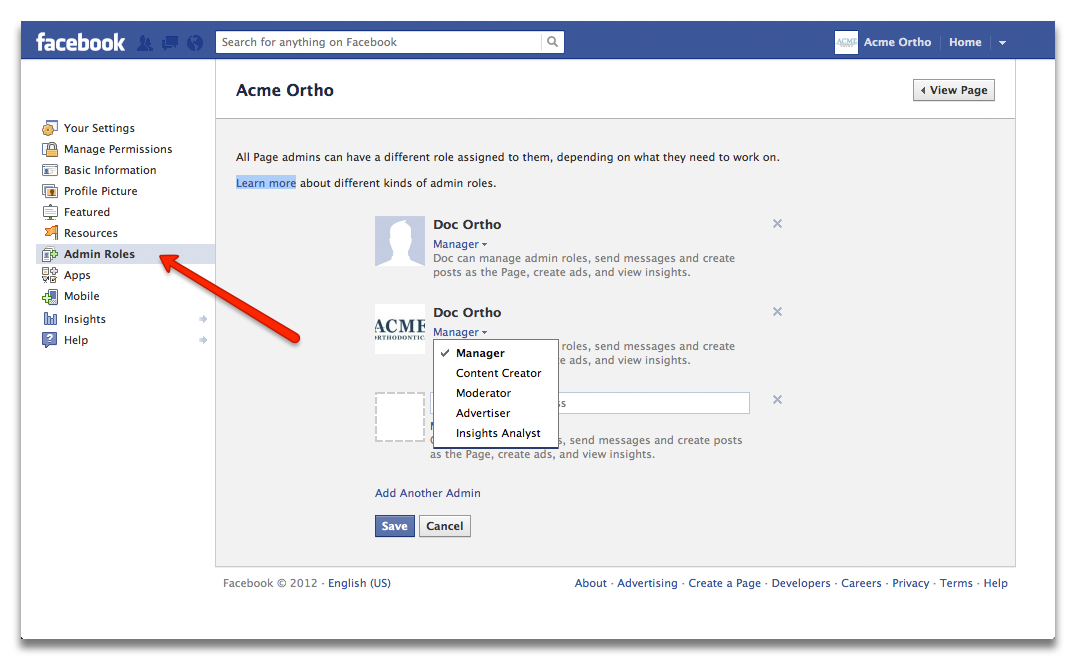Go to Manage Permissions
This screenshot has height=662, width=1075.
[118, 149]
